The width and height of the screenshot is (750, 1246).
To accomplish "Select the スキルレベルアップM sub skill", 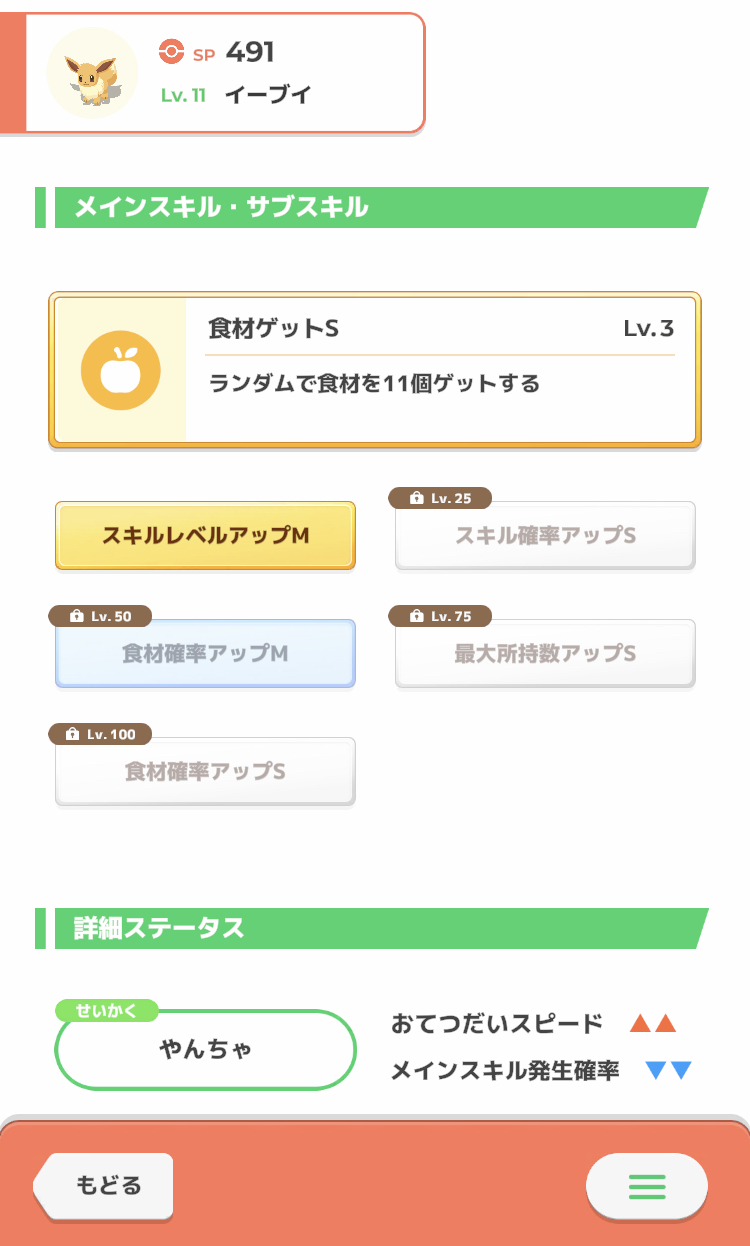I will coord(205,536).
